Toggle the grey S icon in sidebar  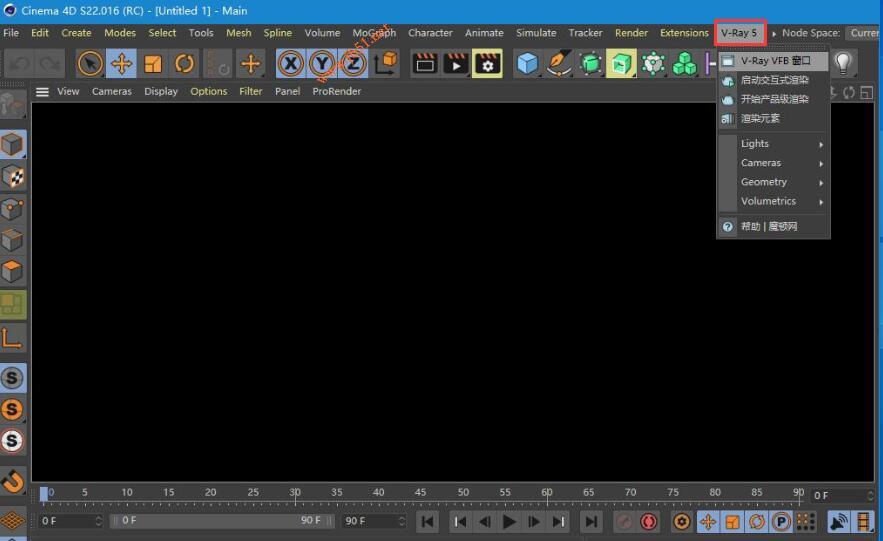[x=12, y=378]
